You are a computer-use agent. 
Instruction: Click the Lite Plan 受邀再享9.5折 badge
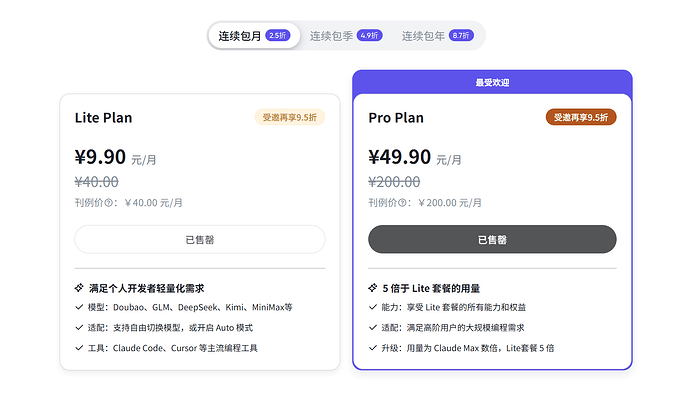pos(290,117)
